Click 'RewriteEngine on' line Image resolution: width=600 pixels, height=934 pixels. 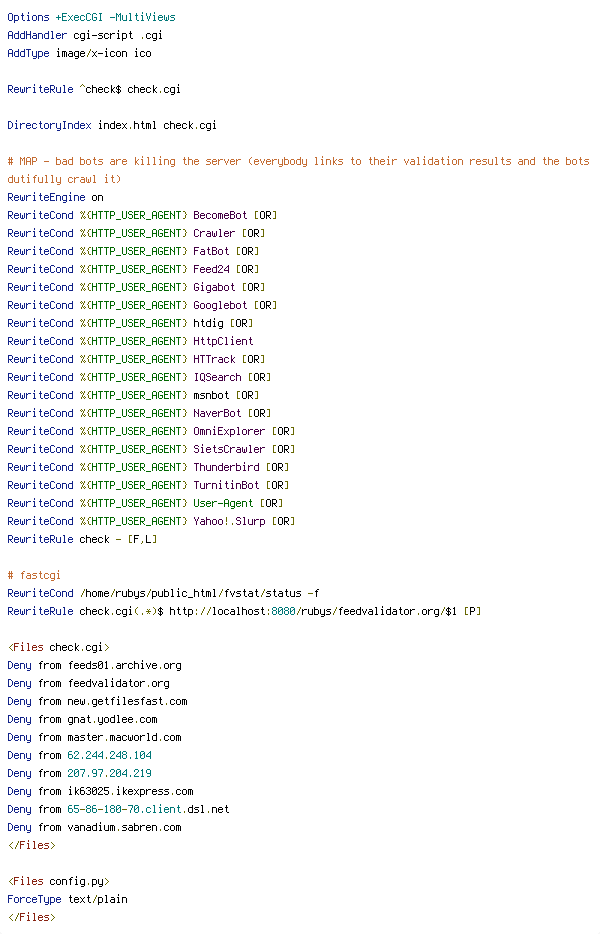(x=55, y=197)
